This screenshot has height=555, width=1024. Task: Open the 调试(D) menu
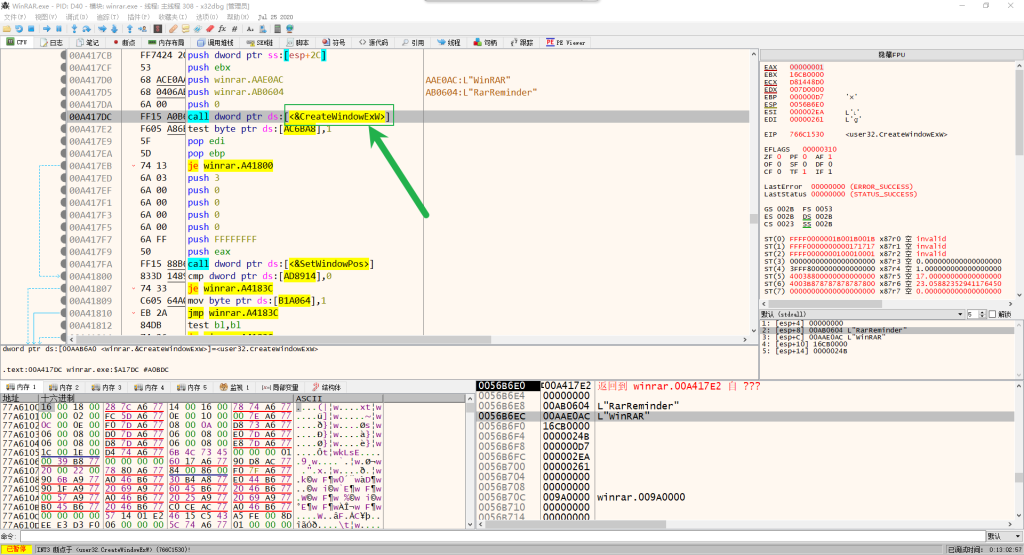coord(75,17)
